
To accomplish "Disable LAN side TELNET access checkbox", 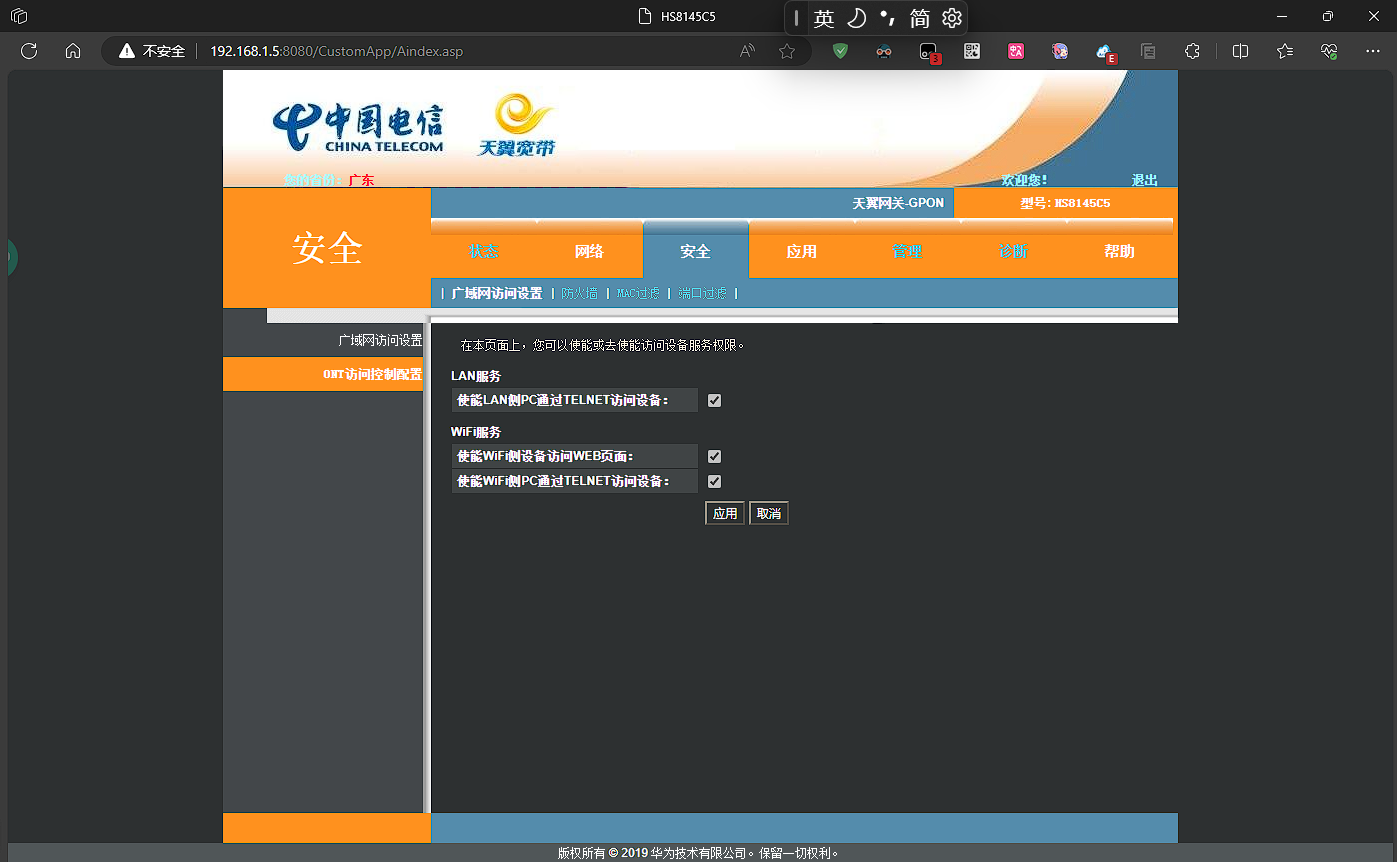I will [714, 400].
